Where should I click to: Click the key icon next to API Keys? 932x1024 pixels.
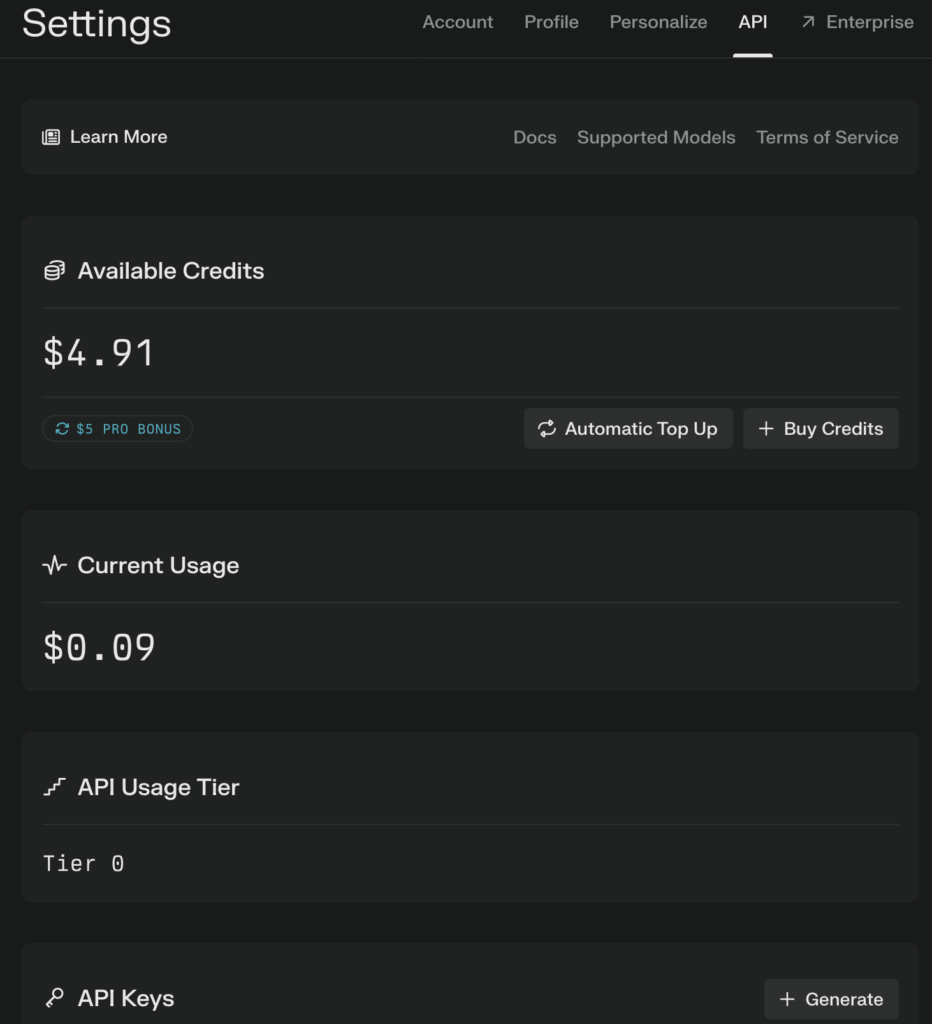point(54,998)
